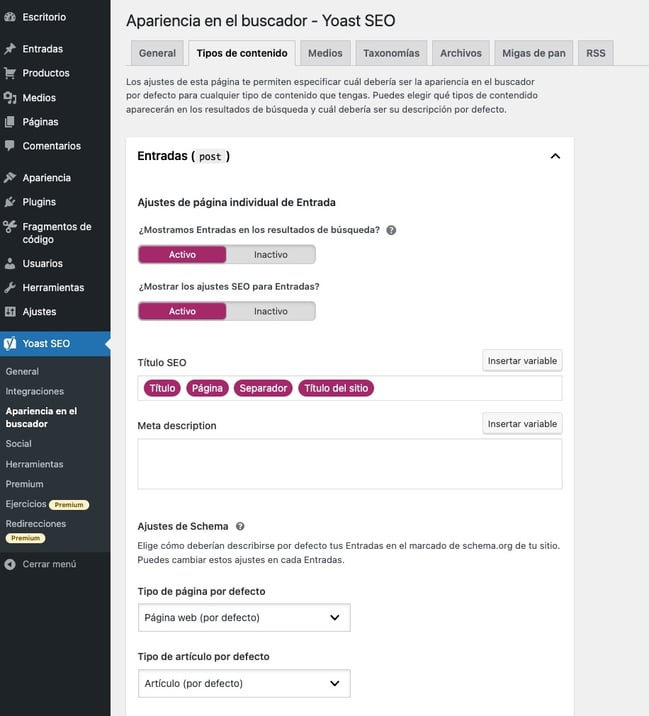Image resolution: width=649 pixels, height=716 pixels.
Task: Click the Medios media icon
Action: (x=10, y=97)
